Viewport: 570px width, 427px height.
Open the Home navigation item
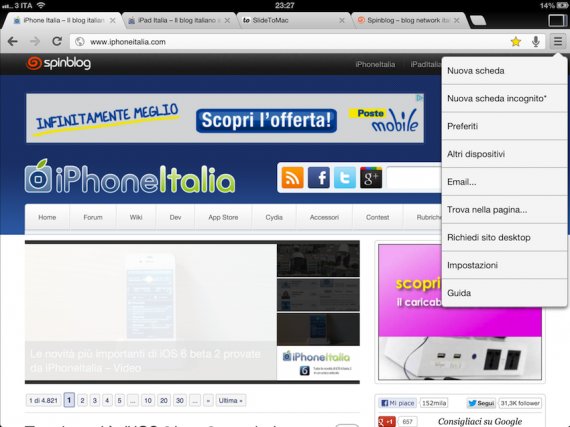click(47, 217)
